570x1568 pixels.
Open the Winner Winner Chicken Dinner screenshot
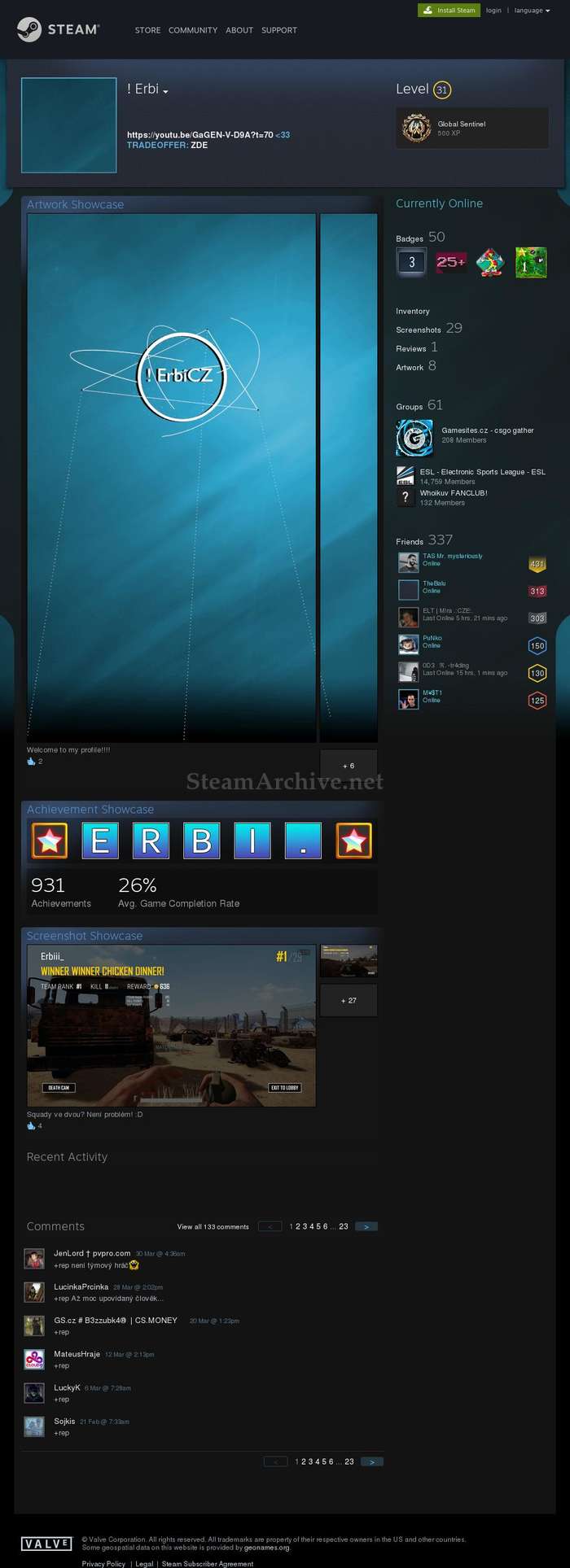[172, 1025]
